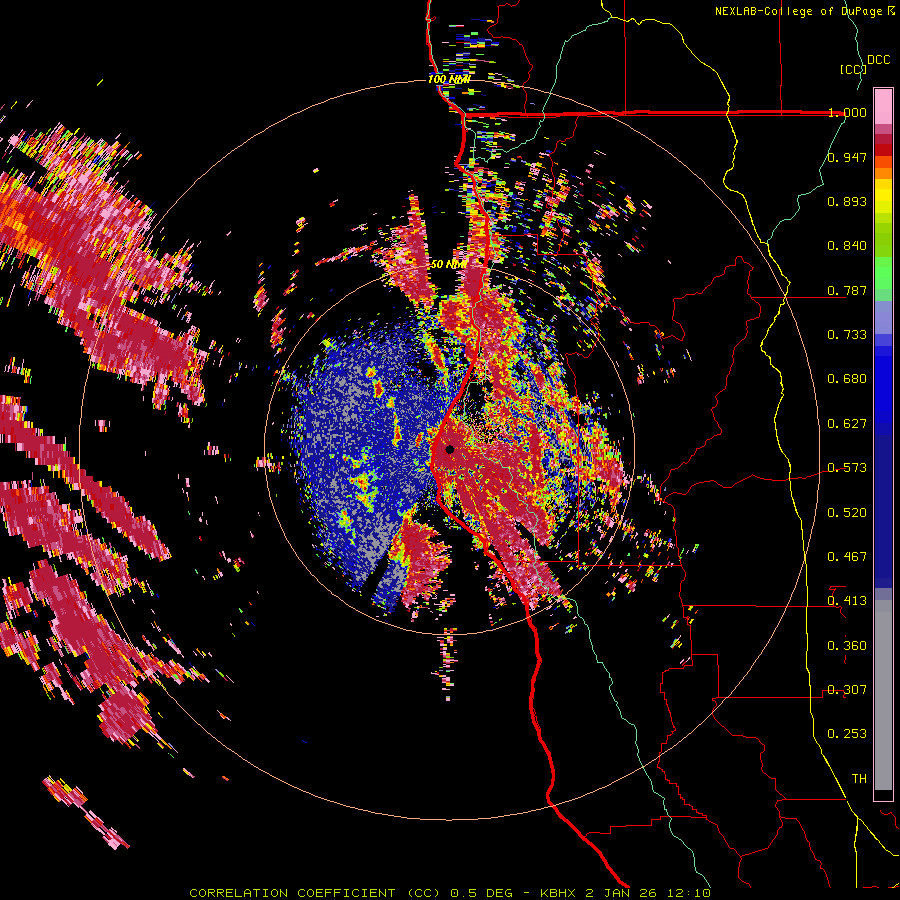This screenshot has width=900, height=900.
Task: Click the 50 NM range ring label
Action: pyautogui.click(x=448, y=265)
